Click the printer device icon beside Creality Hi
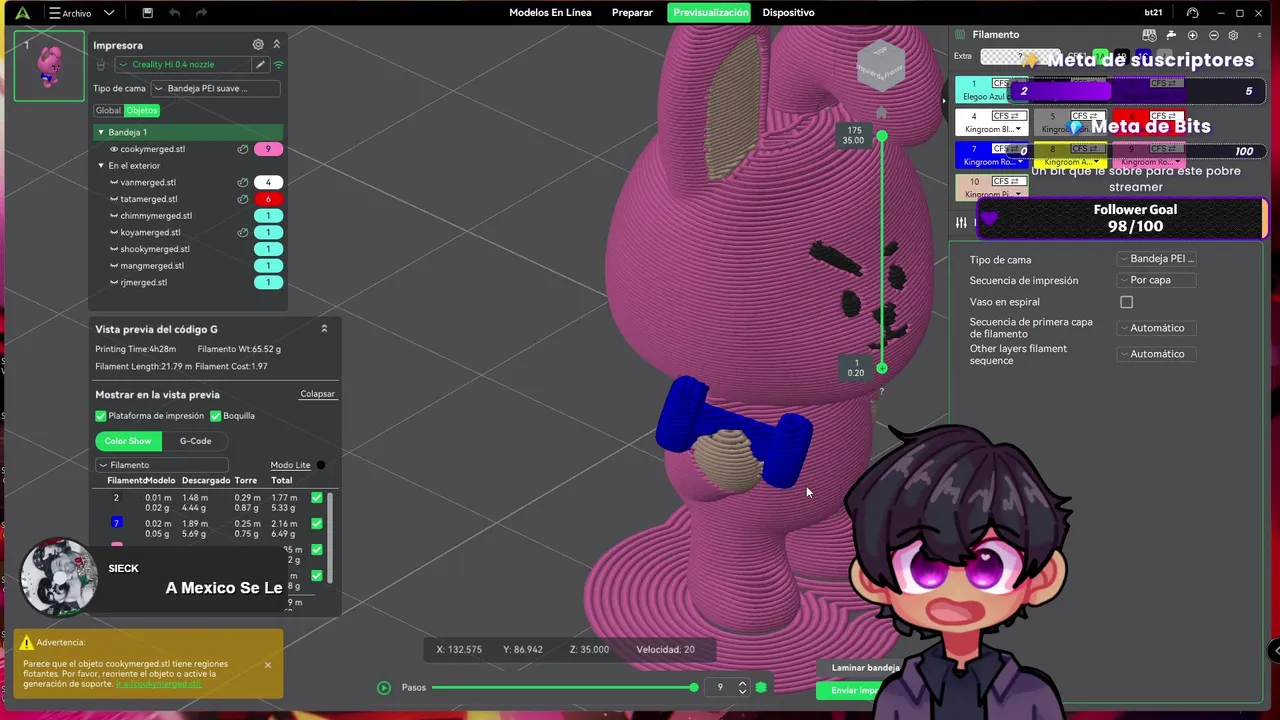Image resolution: width=1280 pixels, height=720 pixels. tap(101, 65)
